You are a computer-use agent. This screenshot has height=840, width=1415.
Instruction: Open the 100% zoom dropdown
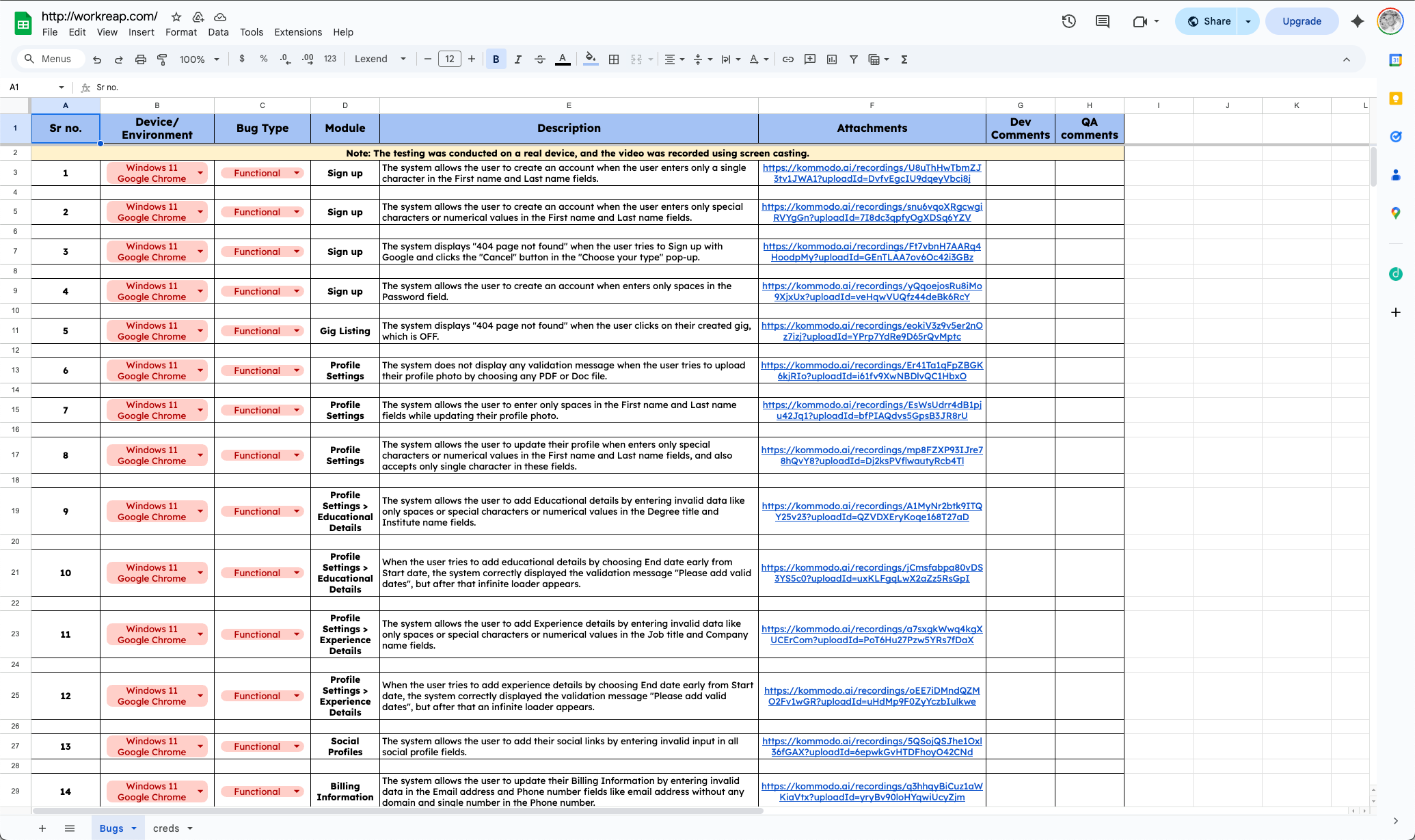tap(199, 59)
